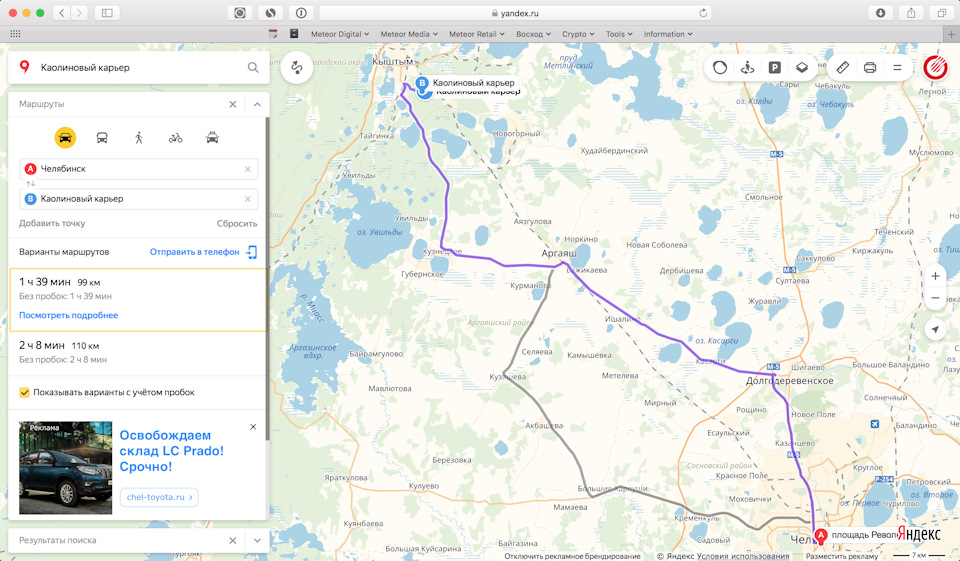Toggle Показывать варианты с учётом пробок checkbox
The width and height of the screenshot is (960, 561).
click(24, 393)
